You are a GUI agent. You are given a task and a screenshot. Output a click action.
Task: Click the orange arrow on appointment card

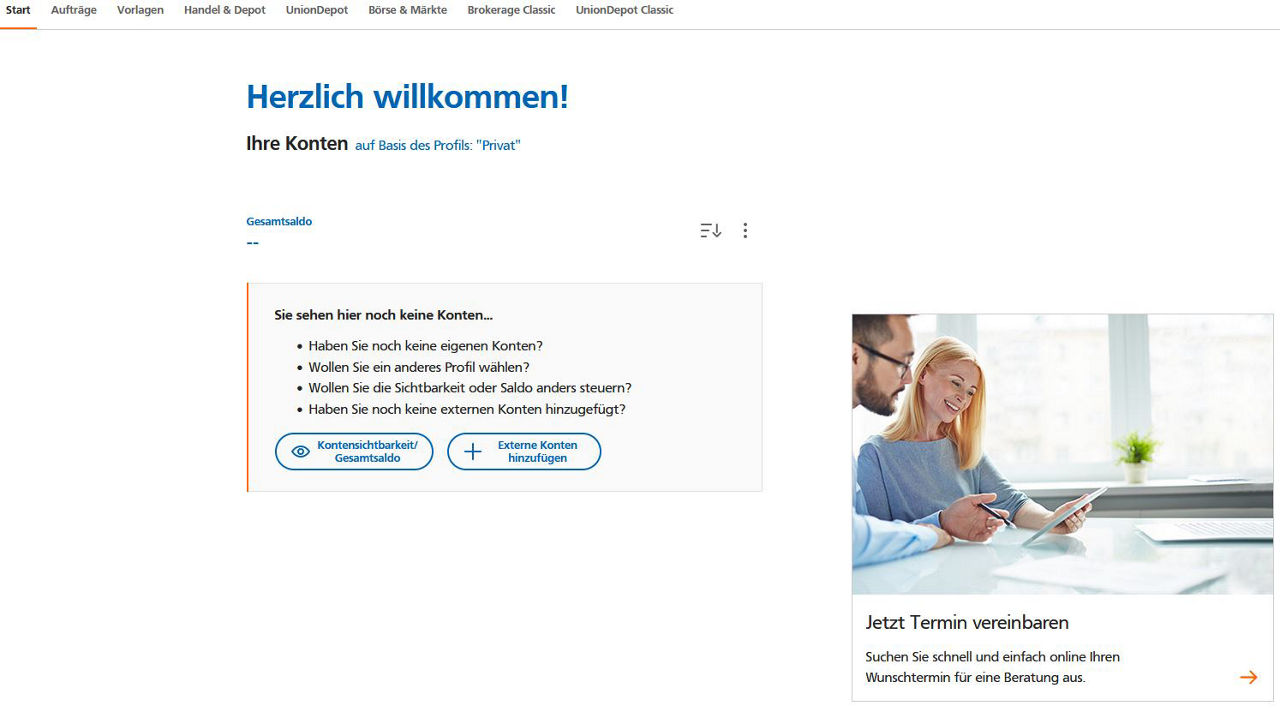tap(1248, 677)
